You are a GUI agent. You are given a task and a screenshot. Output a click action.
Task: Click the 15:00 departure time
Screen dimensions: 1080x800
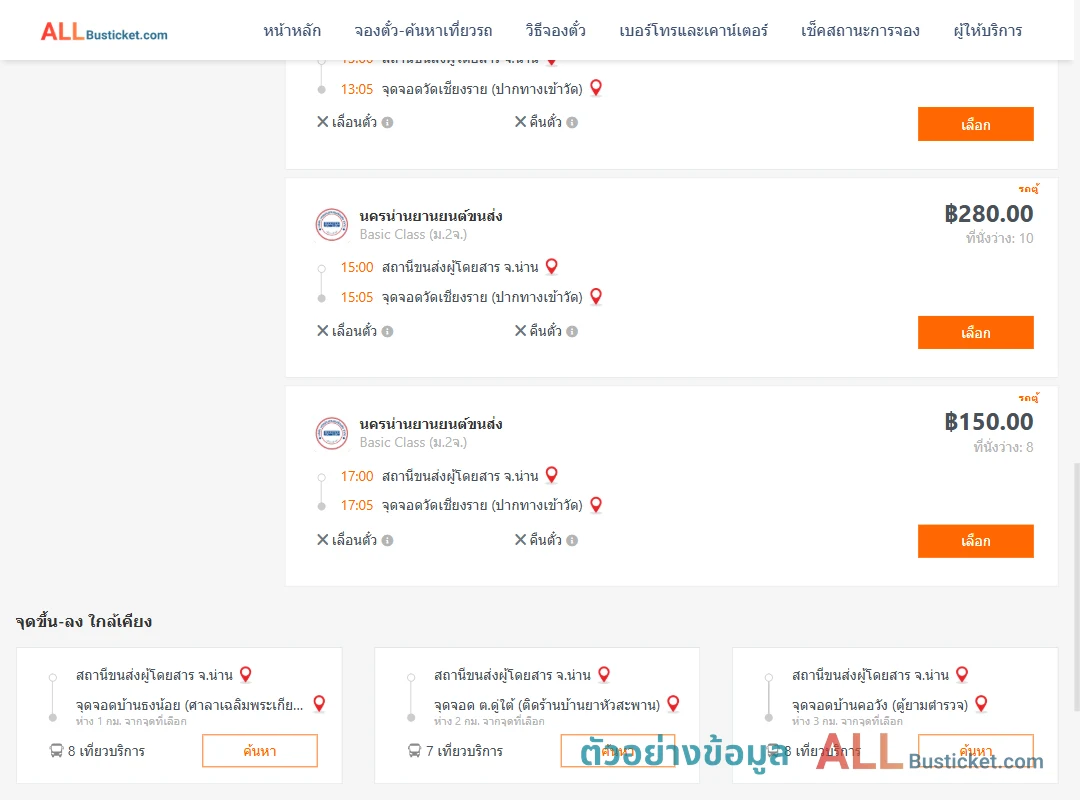coord(357,267)
